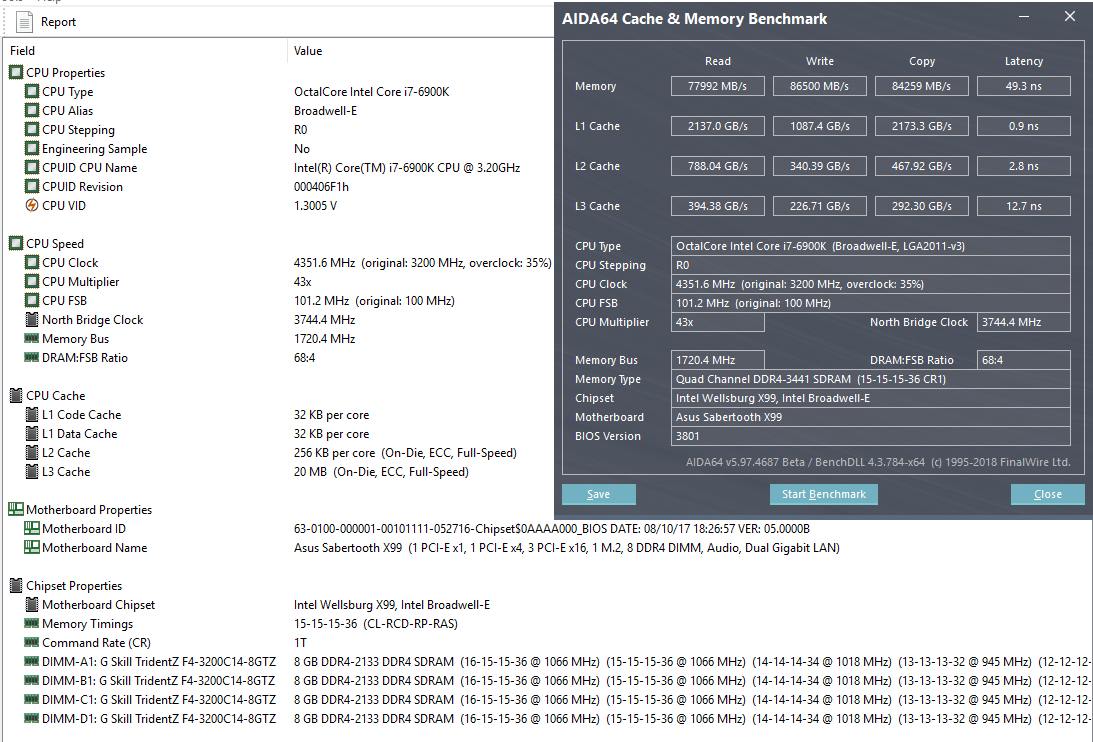This screenshot has height=742, width=1093.
Task: Click the CPU Speed group icon
Action: 16,243
